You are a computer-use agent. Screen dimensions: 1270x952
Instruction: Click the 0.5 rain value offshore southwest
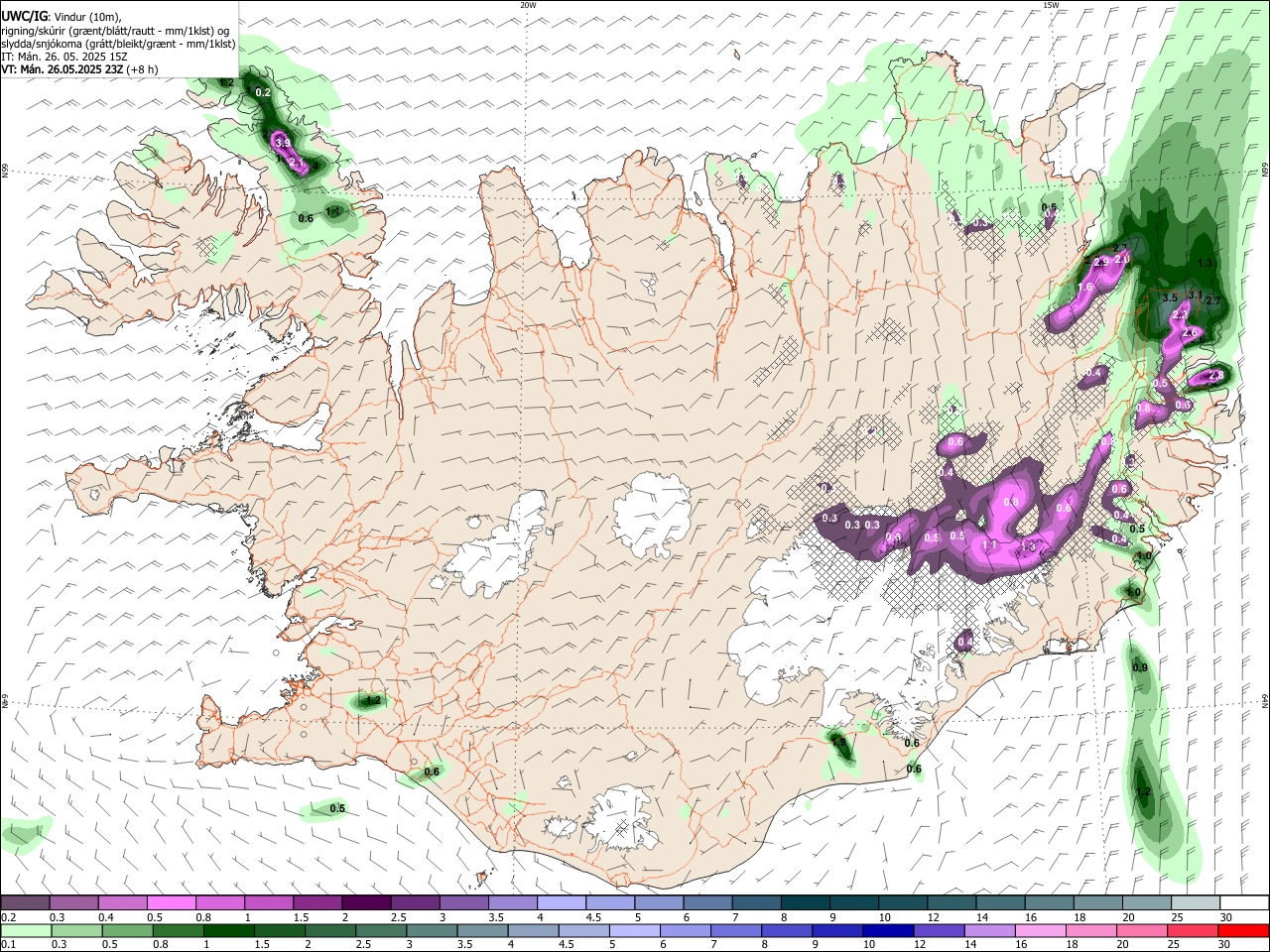point(337,809)
